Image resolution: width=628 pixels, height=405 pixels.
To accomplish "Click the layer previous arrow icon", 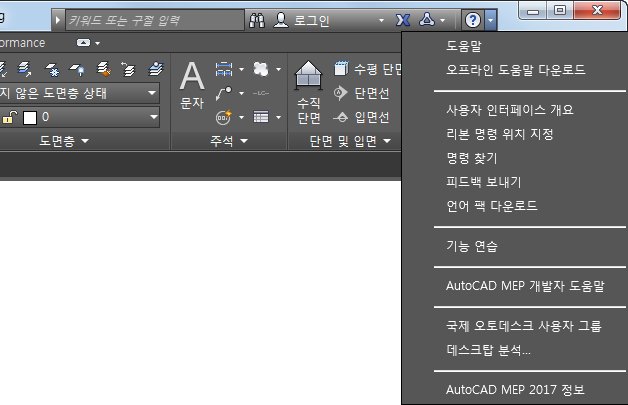I will [129, 69].
